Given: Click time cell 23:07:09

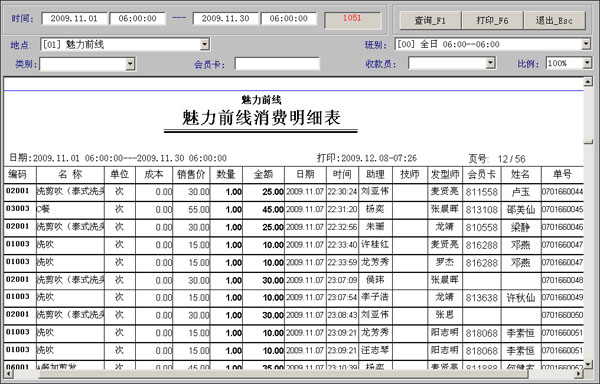Looking at the screenshot, I should coord(342,280).
